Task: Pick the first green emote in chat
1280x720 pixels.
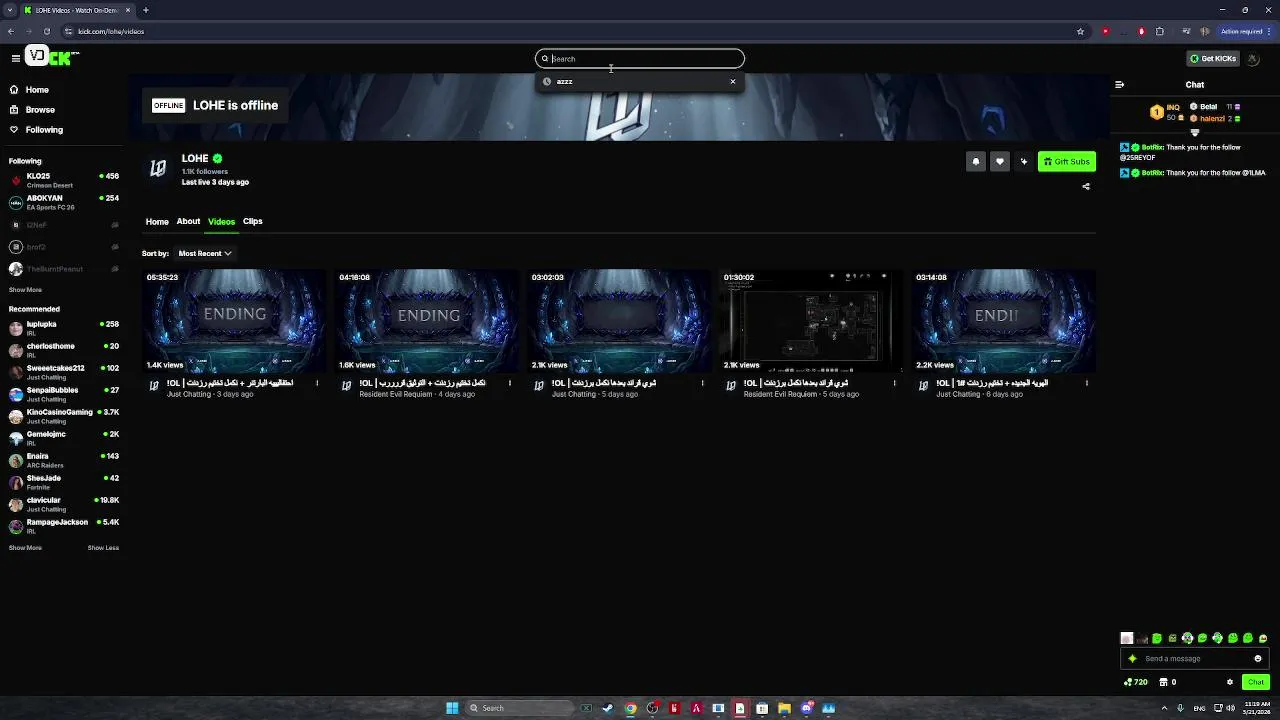Action: pyautogui.click(x=1157, y=638)
